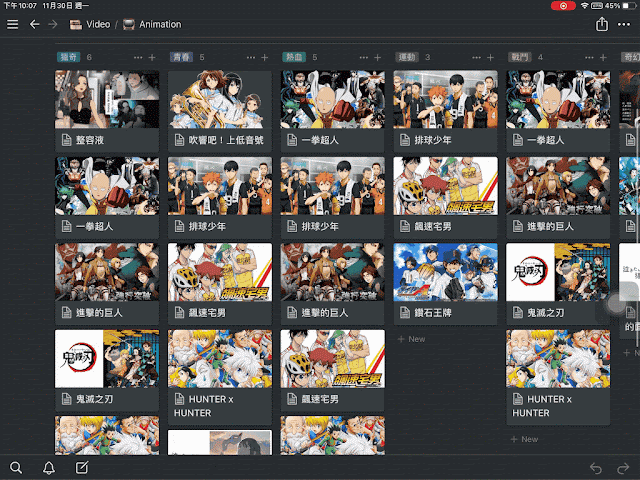Tap the share icon in top bar

tap(602, 24)
